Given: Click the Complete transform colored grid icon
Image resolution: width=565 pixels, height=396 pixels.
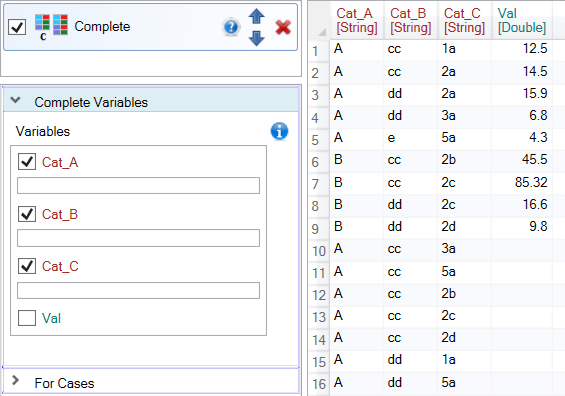Looking at the screenshot, I should coord(52,25).
